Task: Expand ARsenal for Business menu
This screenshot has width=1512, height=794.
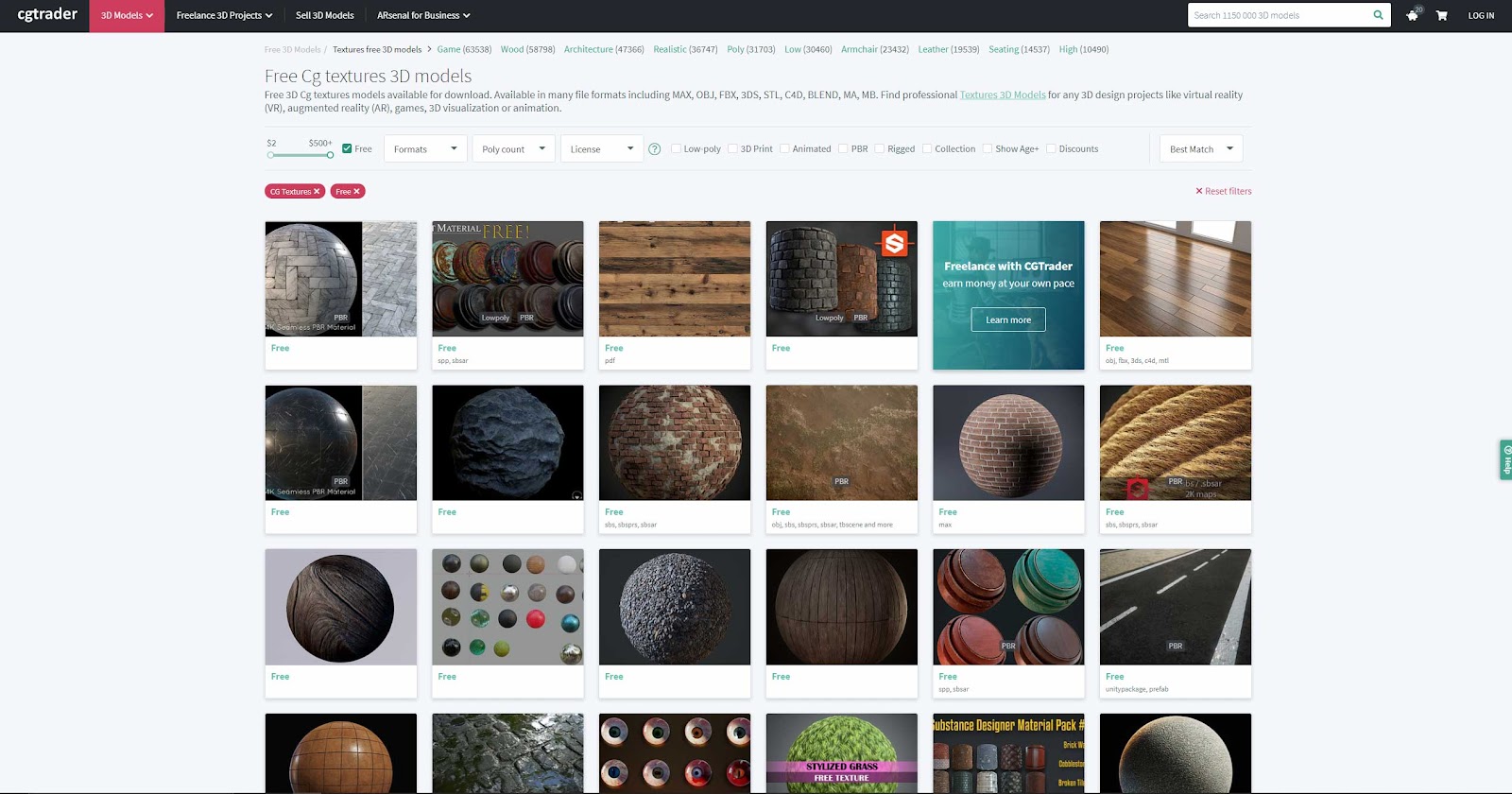Action: pyautogui.click(x=423, y=16)
